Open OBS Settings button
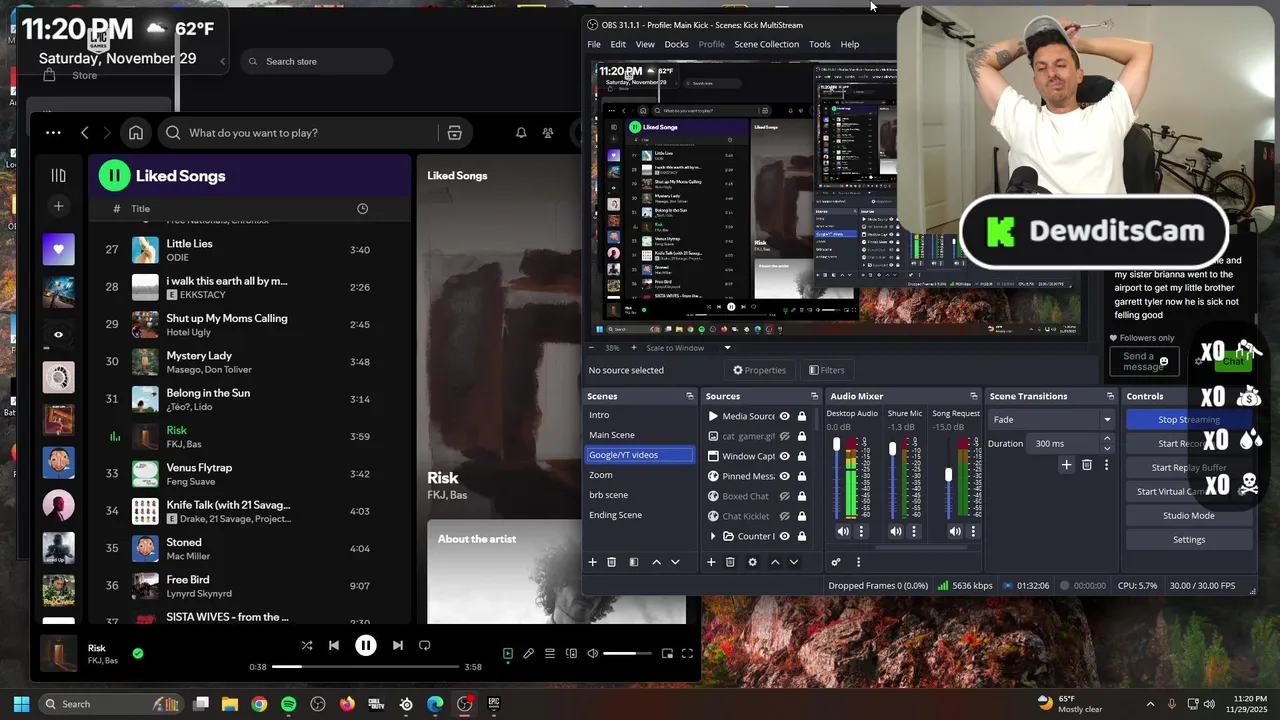This screenshot has width=1280, height=720. click(1188, 540)
